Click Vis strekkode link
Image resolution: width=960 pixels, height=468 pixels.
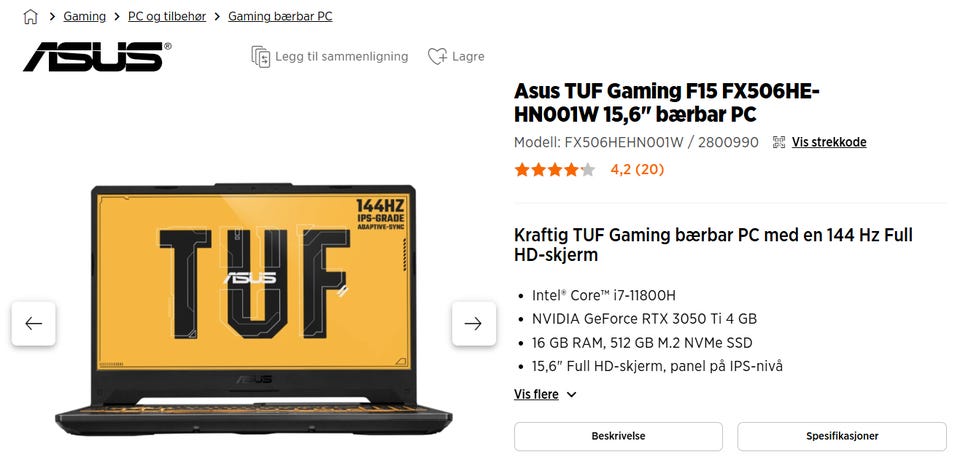(x=829, y=142)
